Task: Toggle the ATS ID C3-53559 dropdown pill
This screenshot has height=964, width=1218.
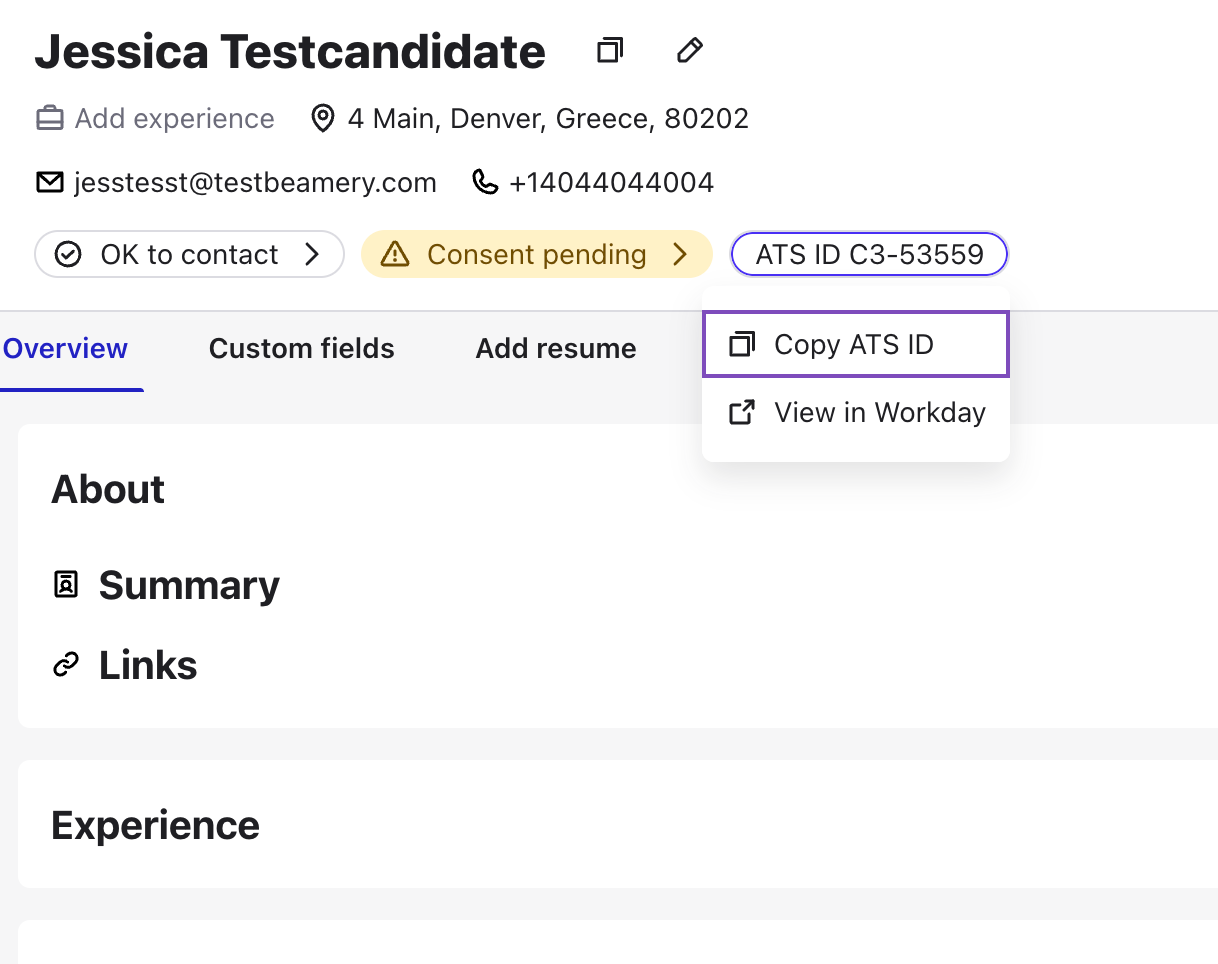Action: 869,255
